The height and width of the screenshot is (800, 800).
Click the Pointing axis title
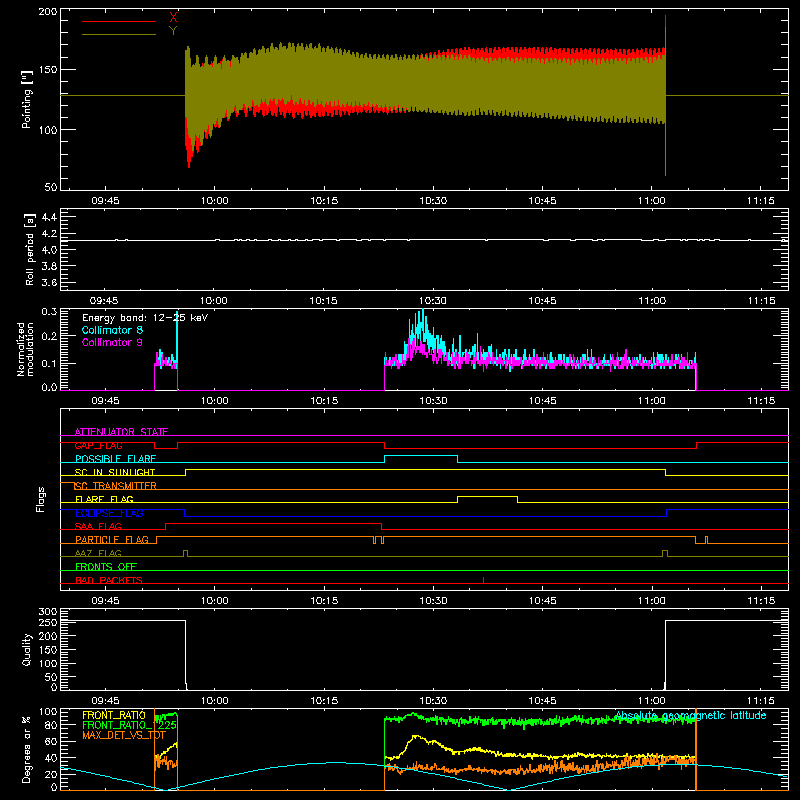(x=27, y=99)
